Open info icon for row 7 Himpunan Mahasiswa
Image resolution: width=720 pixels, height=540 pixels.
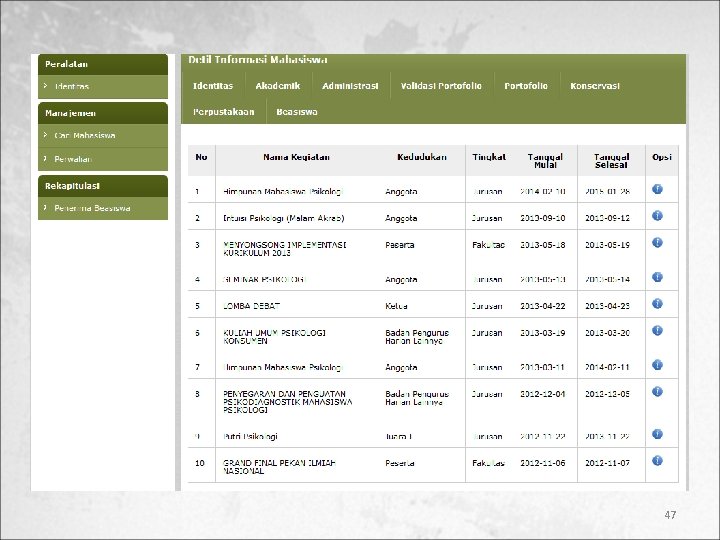[657, 365]
